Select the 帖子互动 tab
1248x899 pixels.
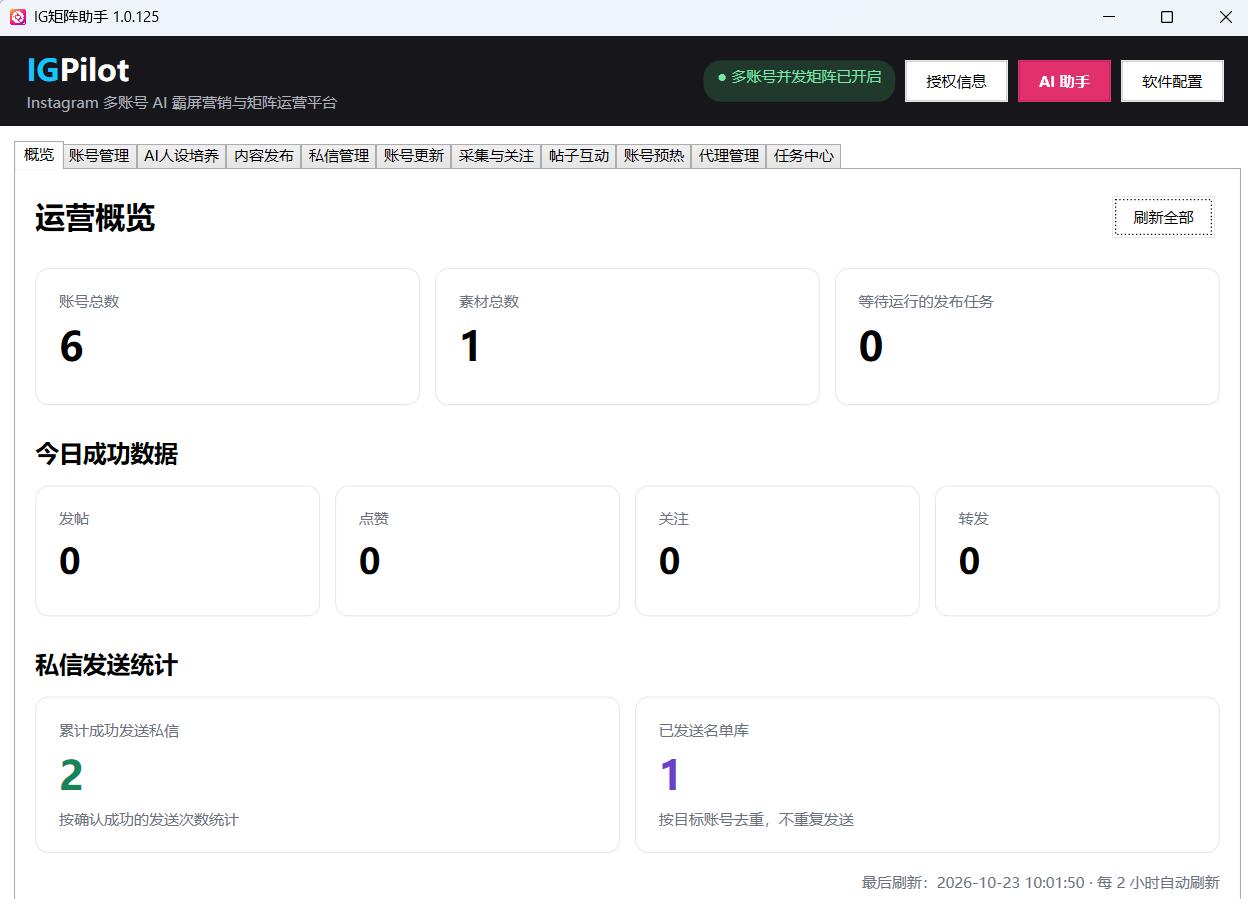pyautogui.click(x=579, y=156)
